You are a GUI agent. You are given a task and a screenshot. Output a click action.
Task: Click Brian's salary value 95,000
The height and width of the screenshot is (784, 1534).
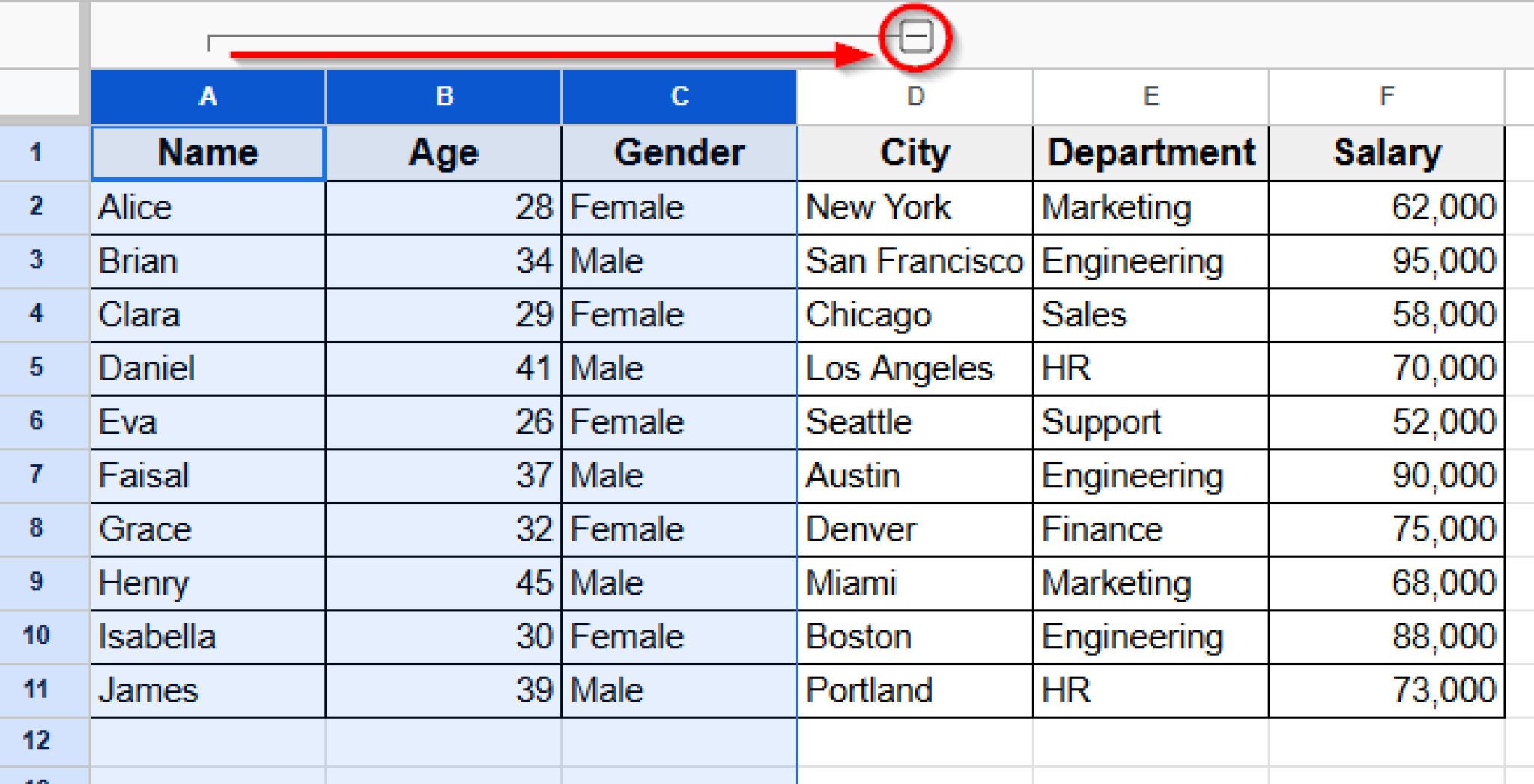(x=1386, y=261)
